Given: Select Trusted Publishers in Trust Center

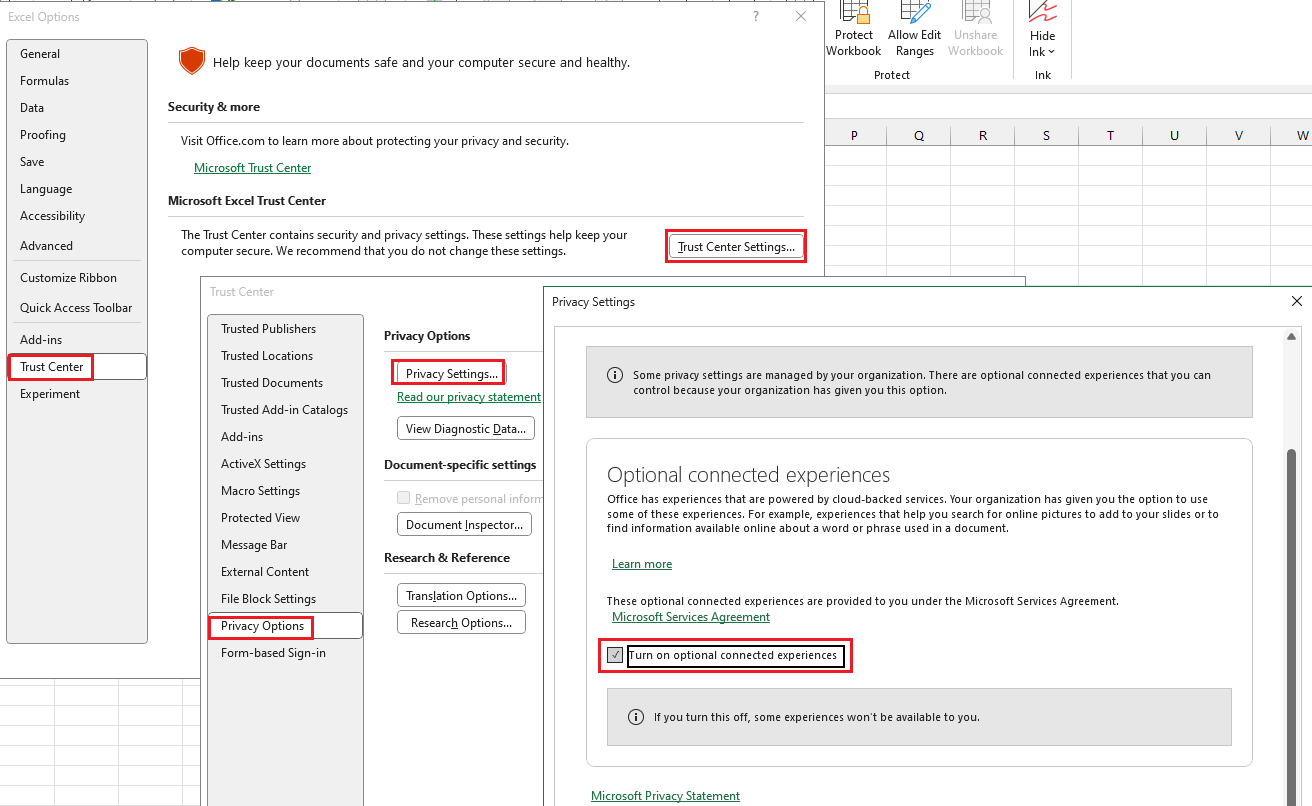Looking at the screenshot, I should 285,329.
